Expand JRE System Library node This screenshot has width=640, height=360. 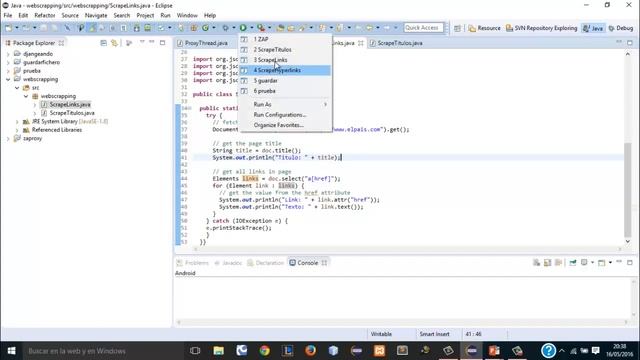(x=17, y=122)
